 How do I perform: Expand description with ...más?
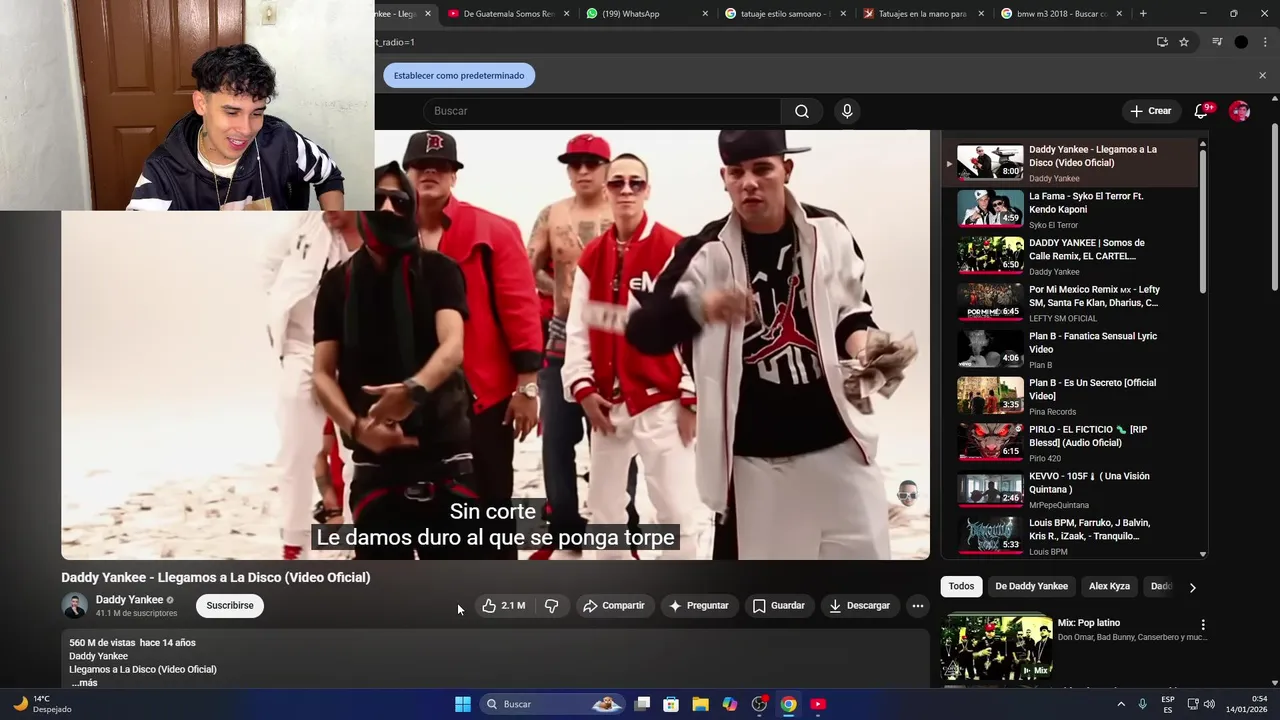[85, 683]
